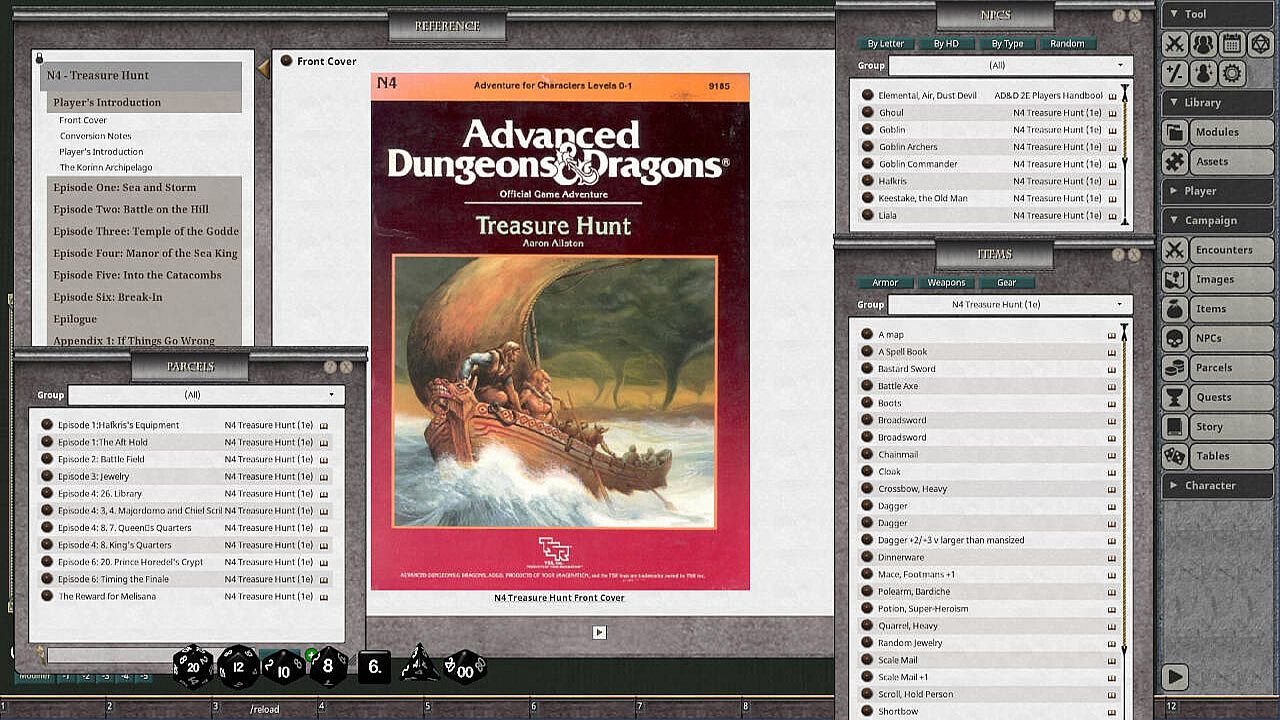Select Episode One: Sea and Storm chapter
This screenshot has height=720, width=1280.
click(125, 187)
